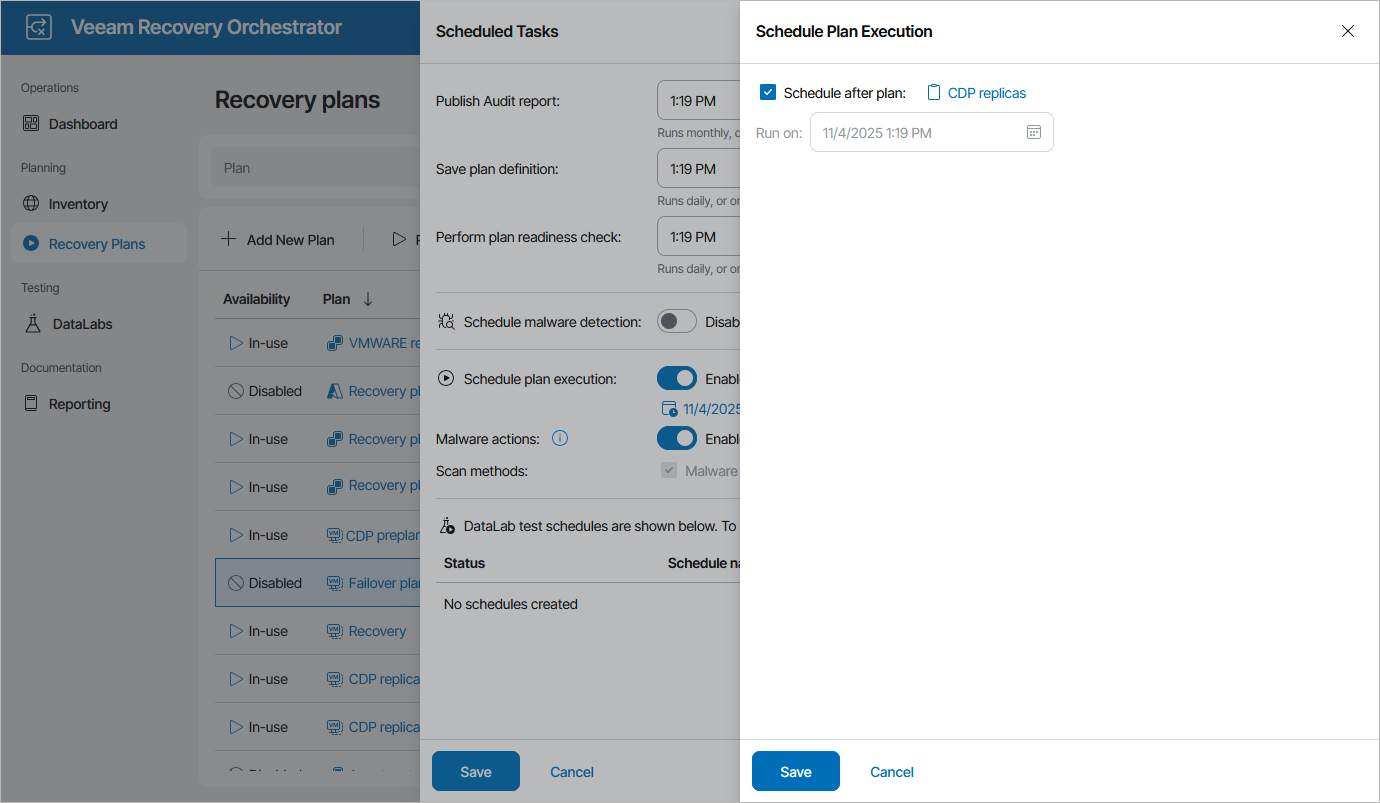Click the DataLabs flask icon

32,324
